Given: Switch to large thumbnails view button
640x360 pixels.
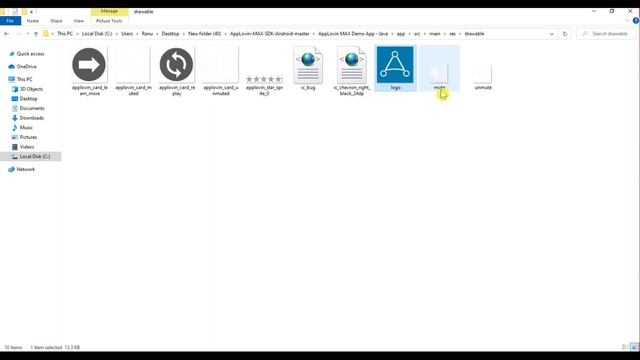Looking at the screenshot, I should [633, 347].
